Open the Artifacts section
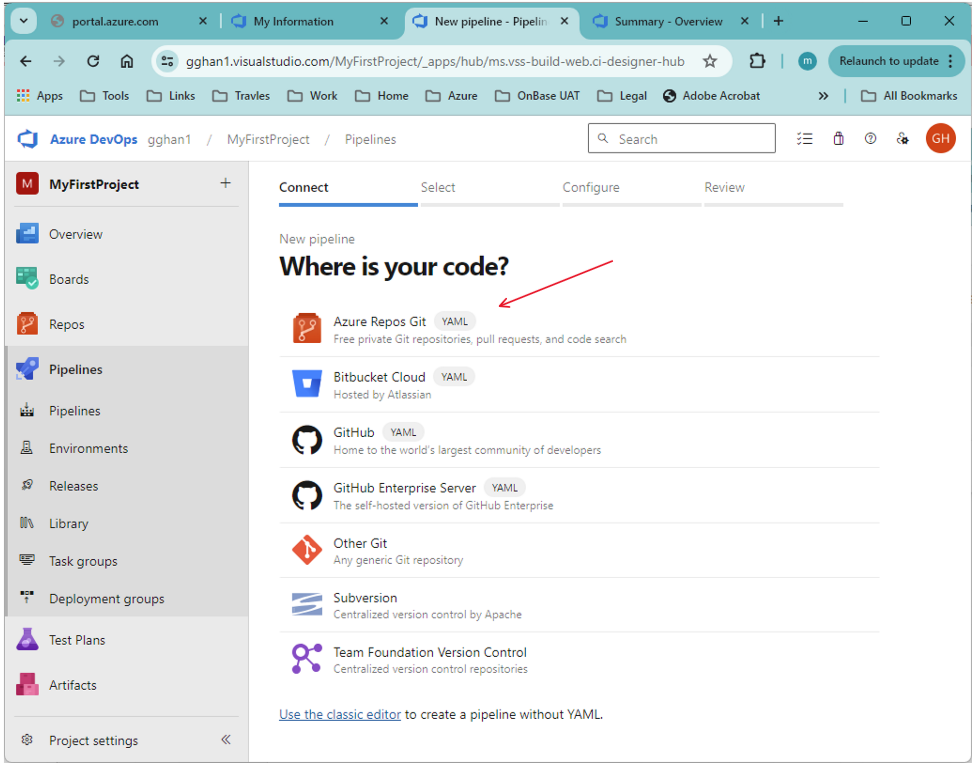 72,685
